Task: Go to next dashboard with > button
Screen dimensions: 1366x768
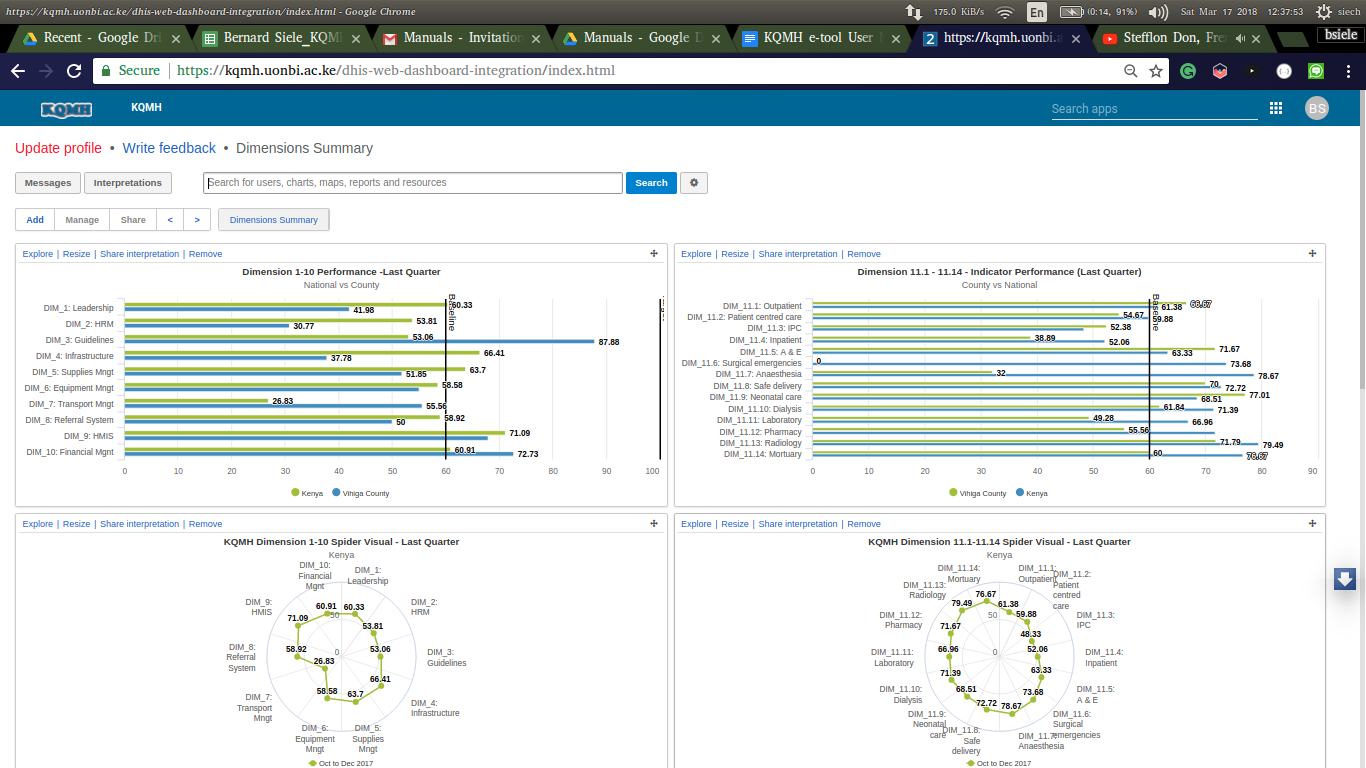Action: point(198,220)
